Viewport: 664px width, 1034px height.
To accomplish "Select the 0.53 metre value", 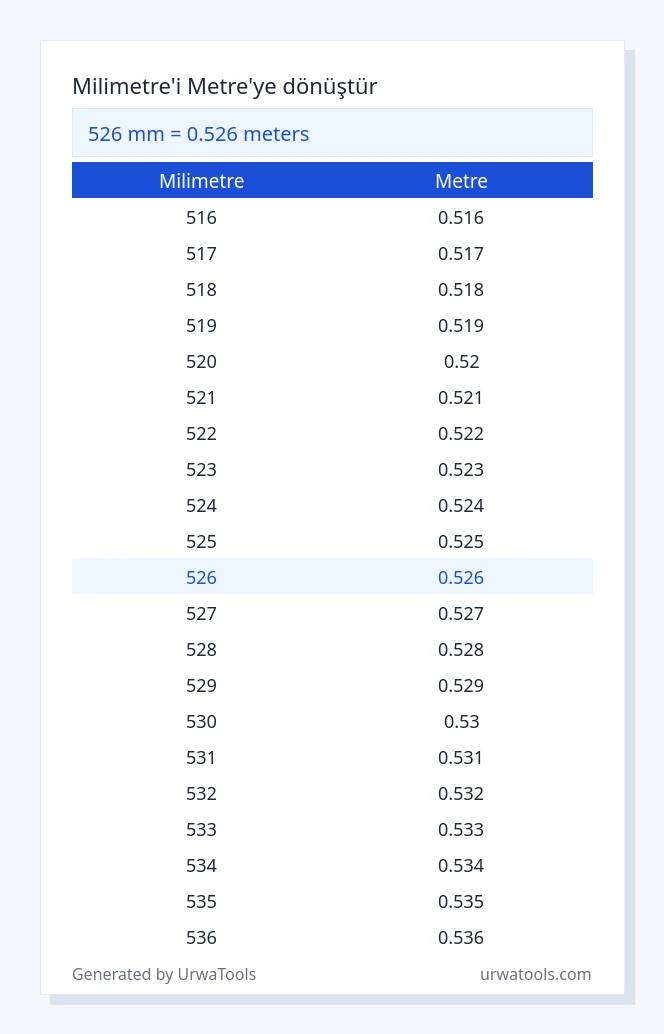I will 462,721.
